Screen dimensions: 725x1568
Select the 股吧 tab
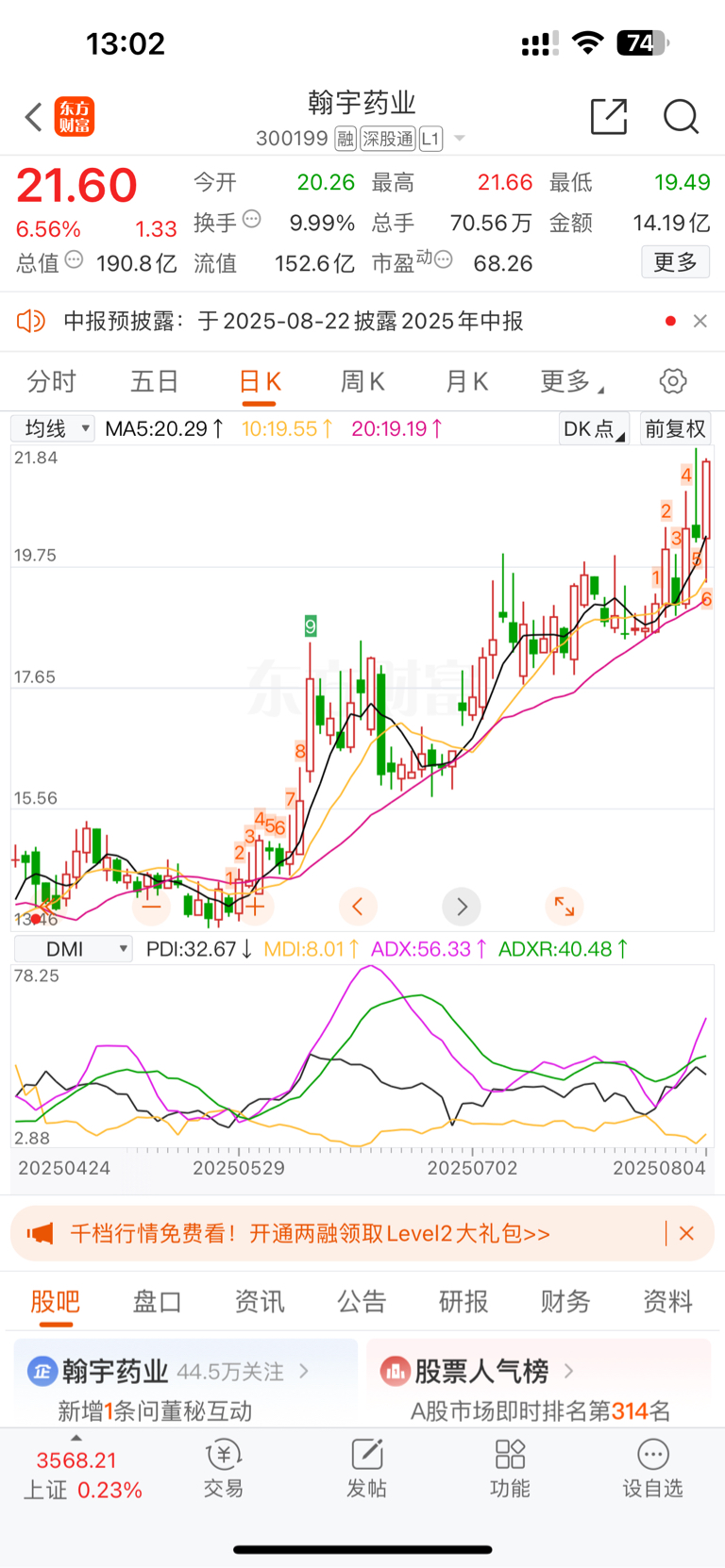point(55,1302)
